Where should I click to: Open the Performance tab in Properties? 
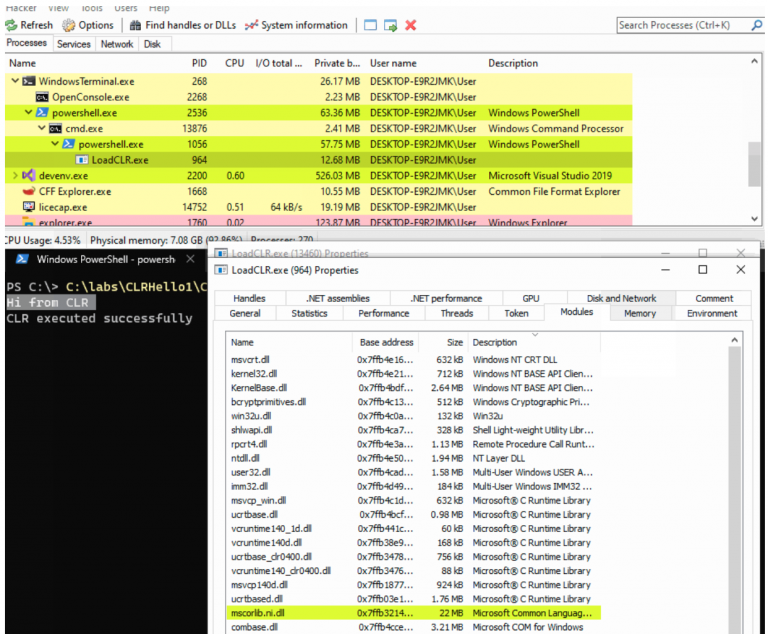(384, 314)
